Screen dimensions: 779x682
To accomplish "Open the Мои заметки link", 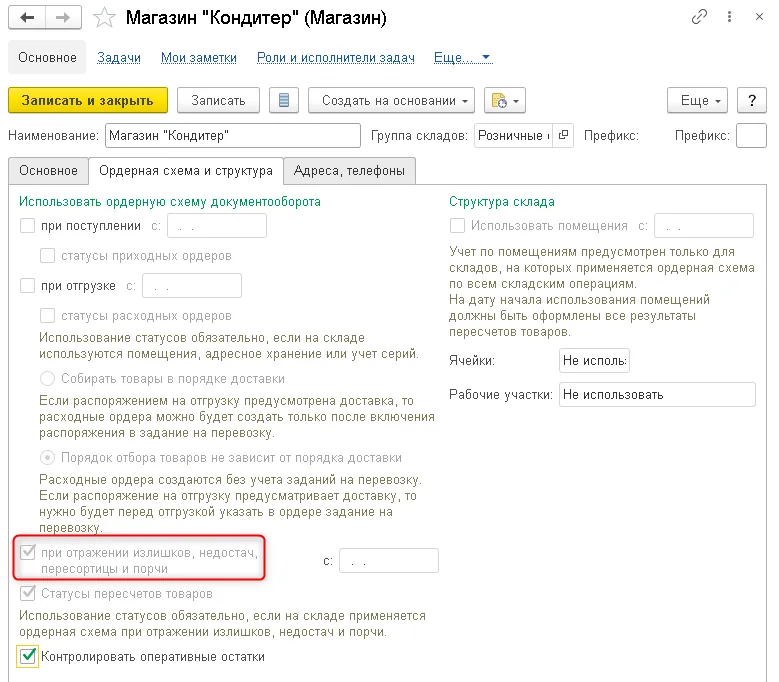I will (199, 58).
